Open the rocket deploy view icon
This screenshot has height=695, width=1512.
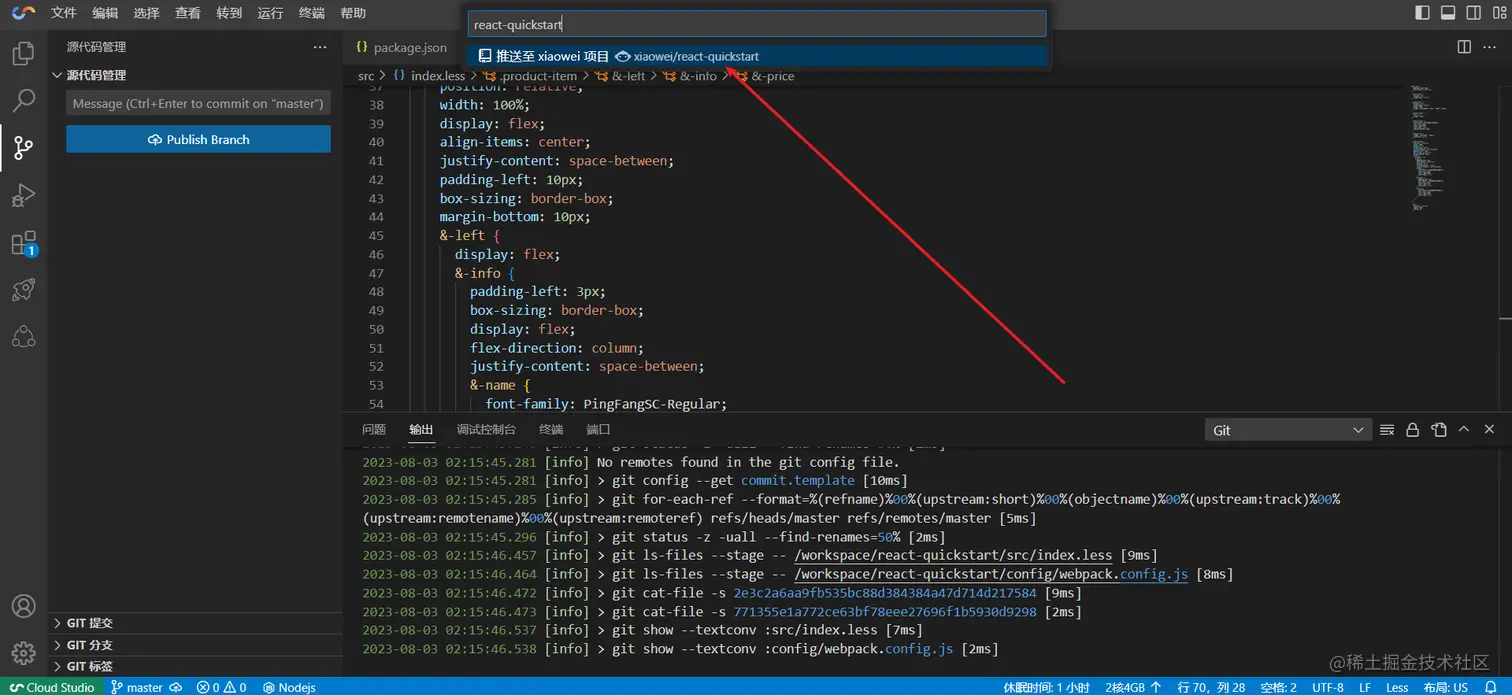tap(23, 290)
